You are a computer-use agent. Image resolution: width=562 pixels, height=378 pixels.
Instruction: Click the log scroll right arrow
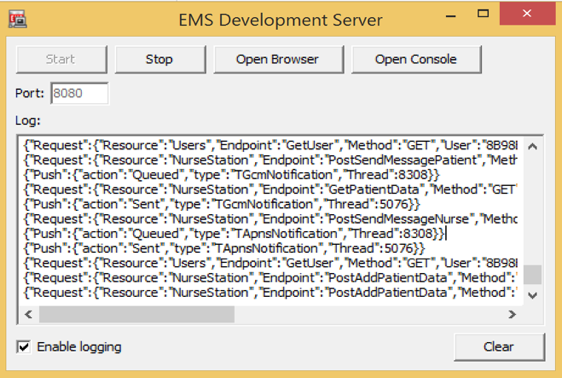point(513,314)
